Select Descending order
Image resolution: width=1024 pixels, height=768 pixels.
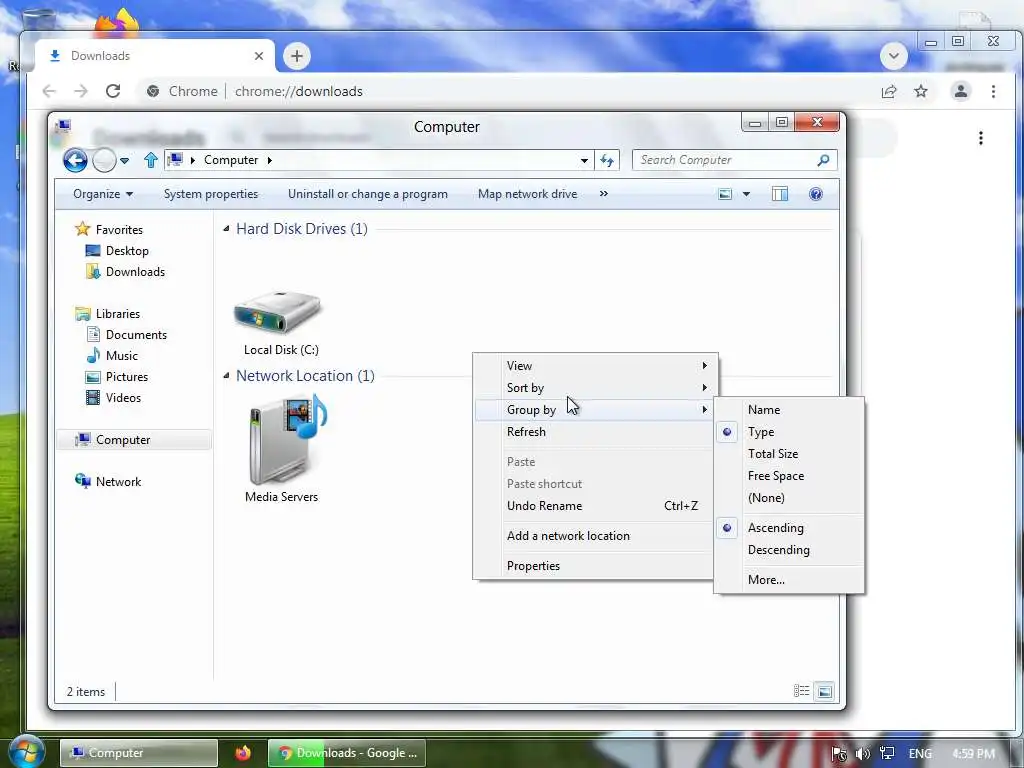789,550
